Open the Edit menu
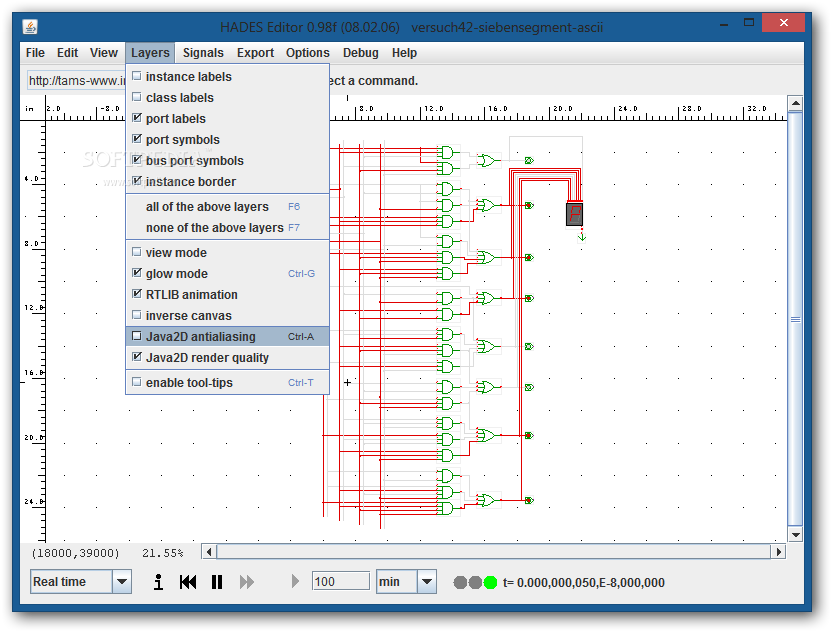This screenshot has width=832, height=632. pos(67,53)
